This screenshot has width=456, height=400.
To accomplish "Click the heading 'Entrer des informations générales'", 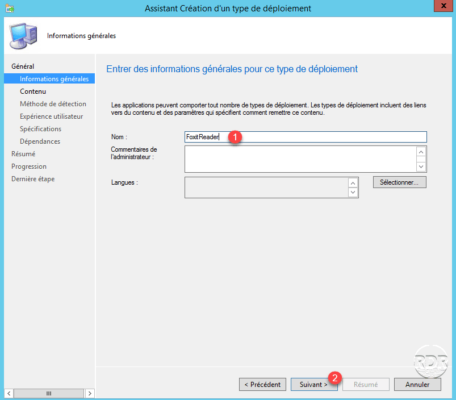I will 232,69.
